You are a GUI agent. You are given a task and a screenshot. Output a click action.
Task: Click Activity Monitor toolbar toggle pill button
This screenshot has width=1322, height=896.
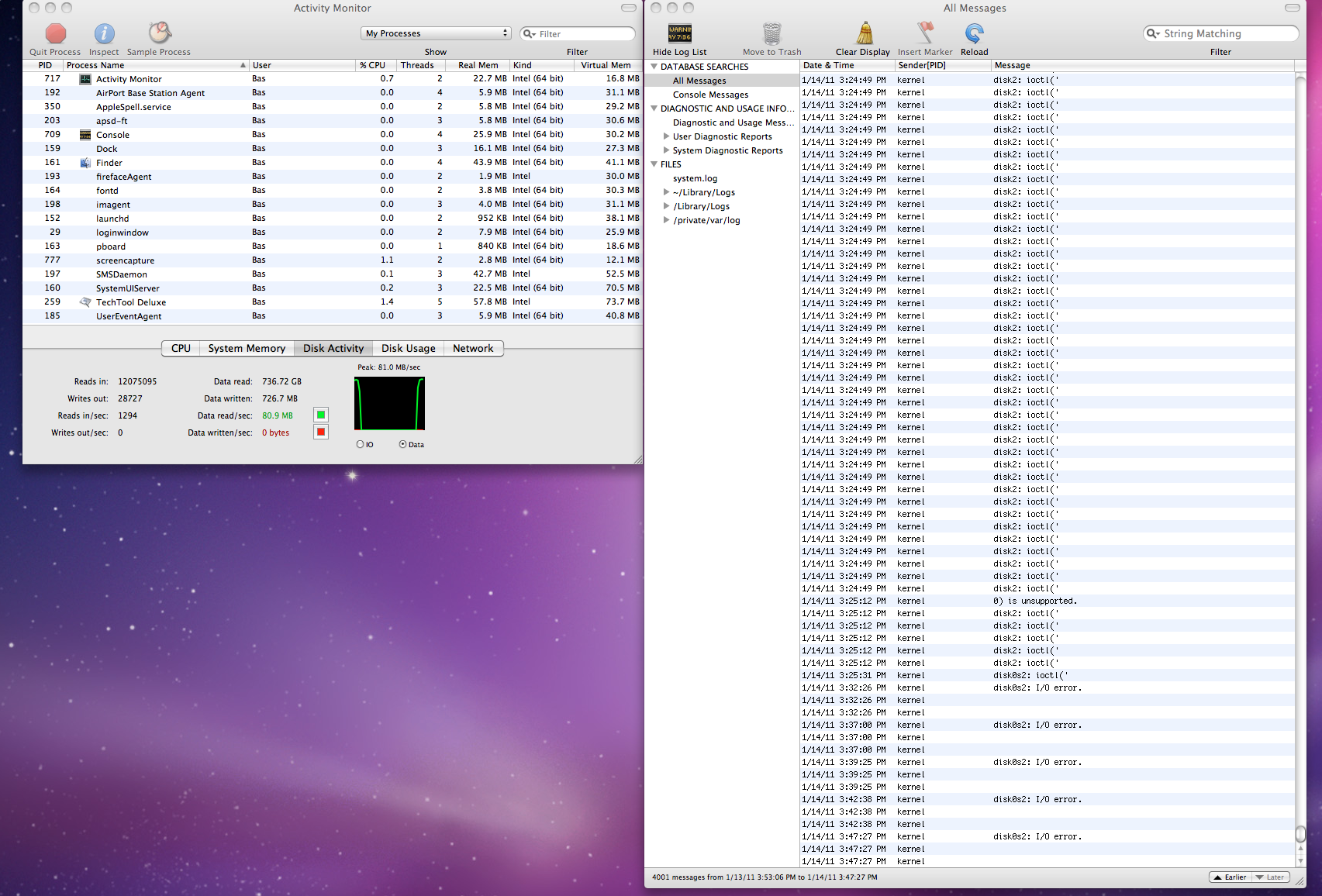coord(629,8)
